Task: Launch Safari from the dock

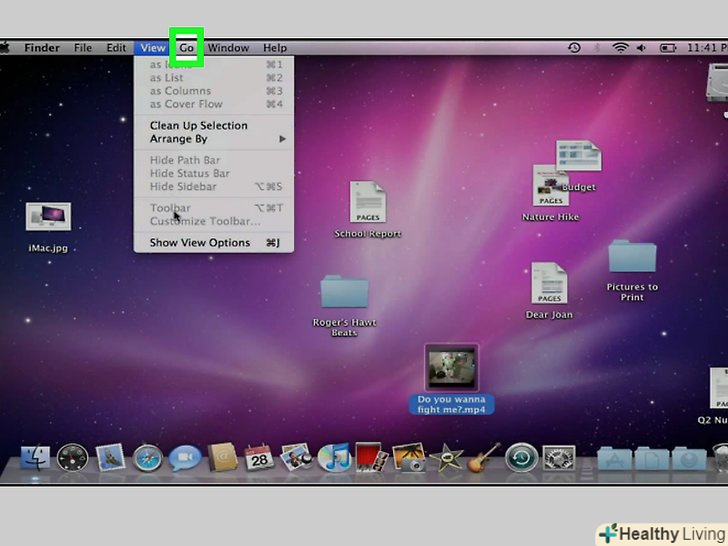Action: tap(147, 459)
